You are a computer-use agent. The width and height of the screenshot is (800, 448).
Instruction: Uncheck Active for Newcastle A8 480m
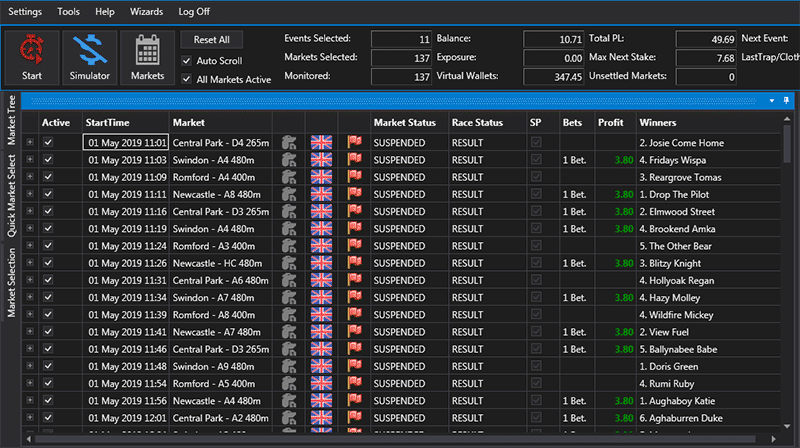48,194
